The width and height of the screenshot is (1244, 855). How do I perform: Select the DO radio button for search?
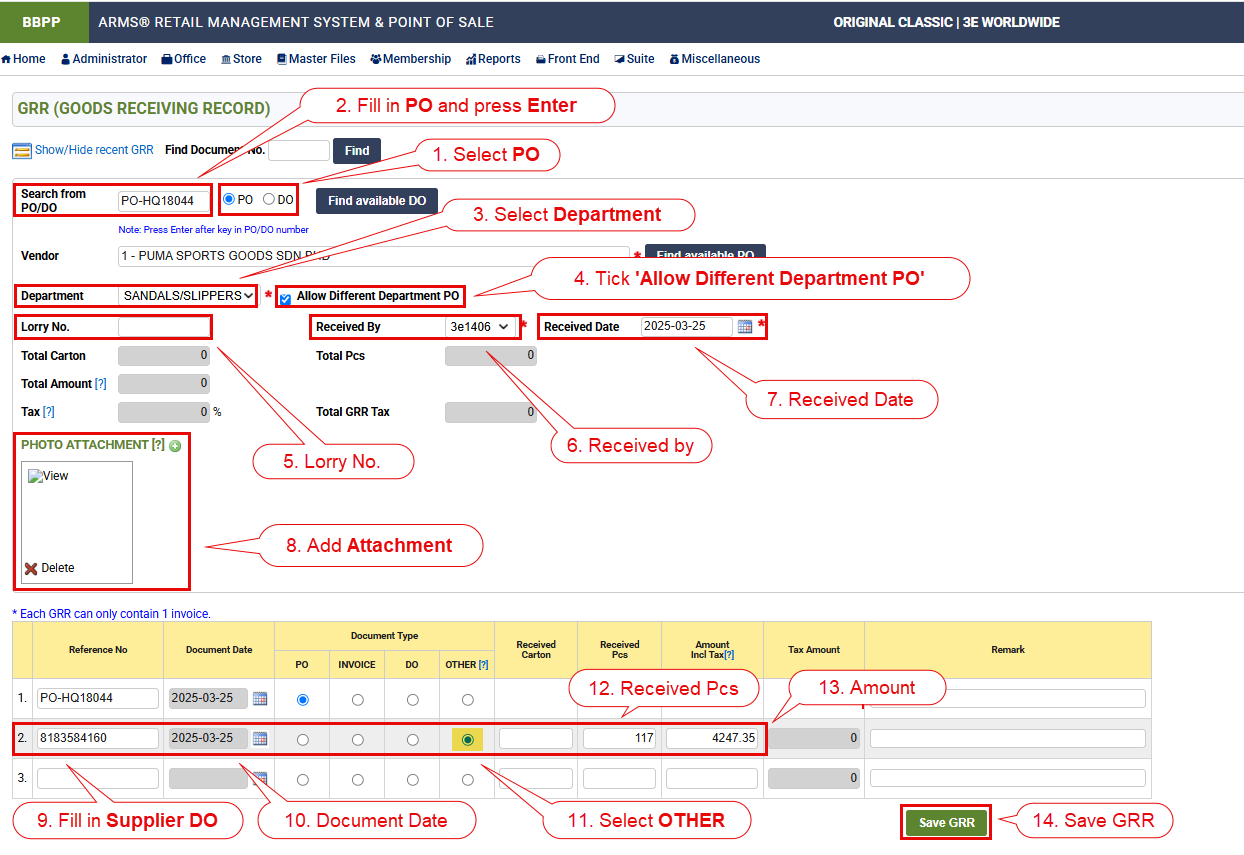pyautogui.click(x=268, y=200)
